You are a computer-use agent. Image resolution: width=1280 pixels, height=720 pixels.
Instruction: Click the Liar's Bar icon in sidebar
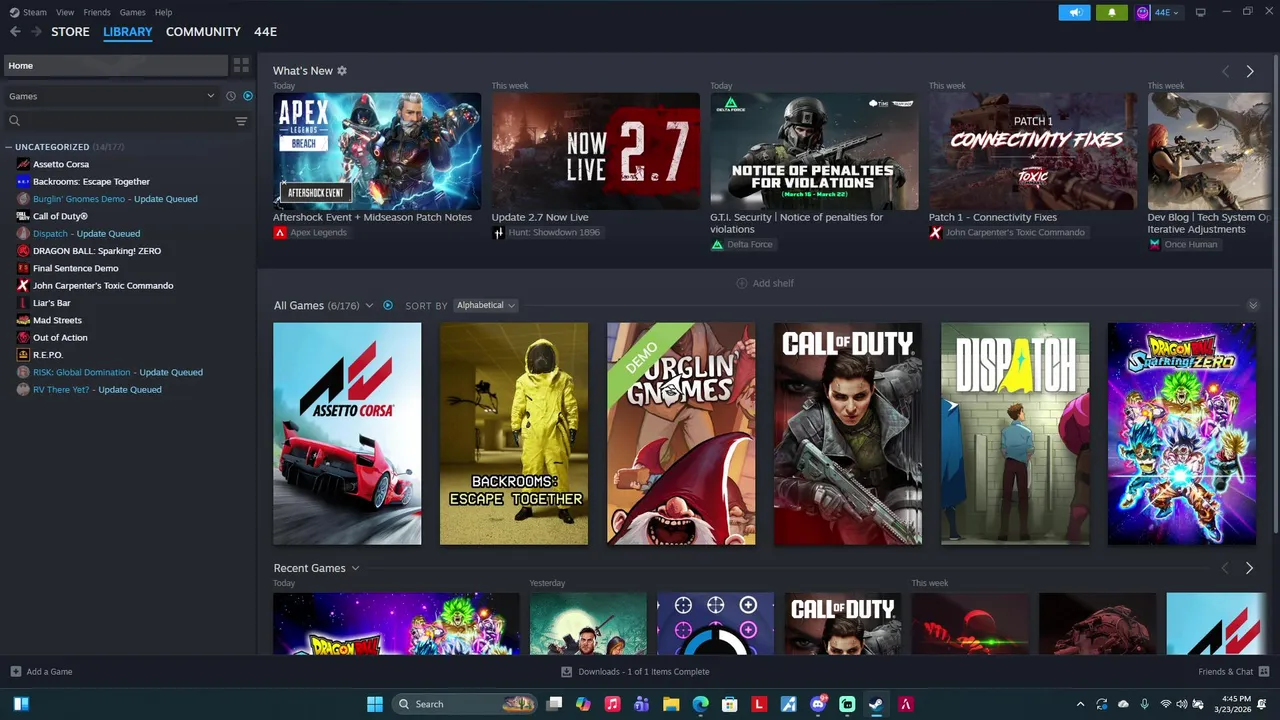coord(23,303)
